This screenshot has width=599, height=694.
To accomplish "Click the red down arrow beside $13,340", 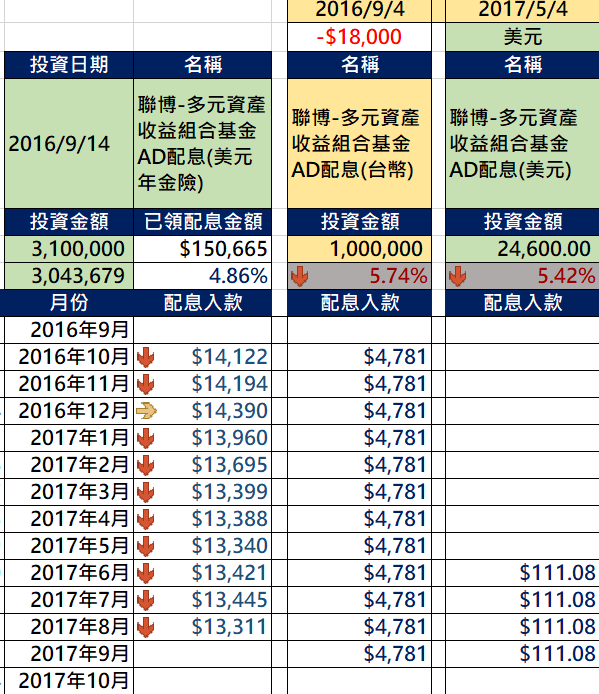I will point(146,546).
